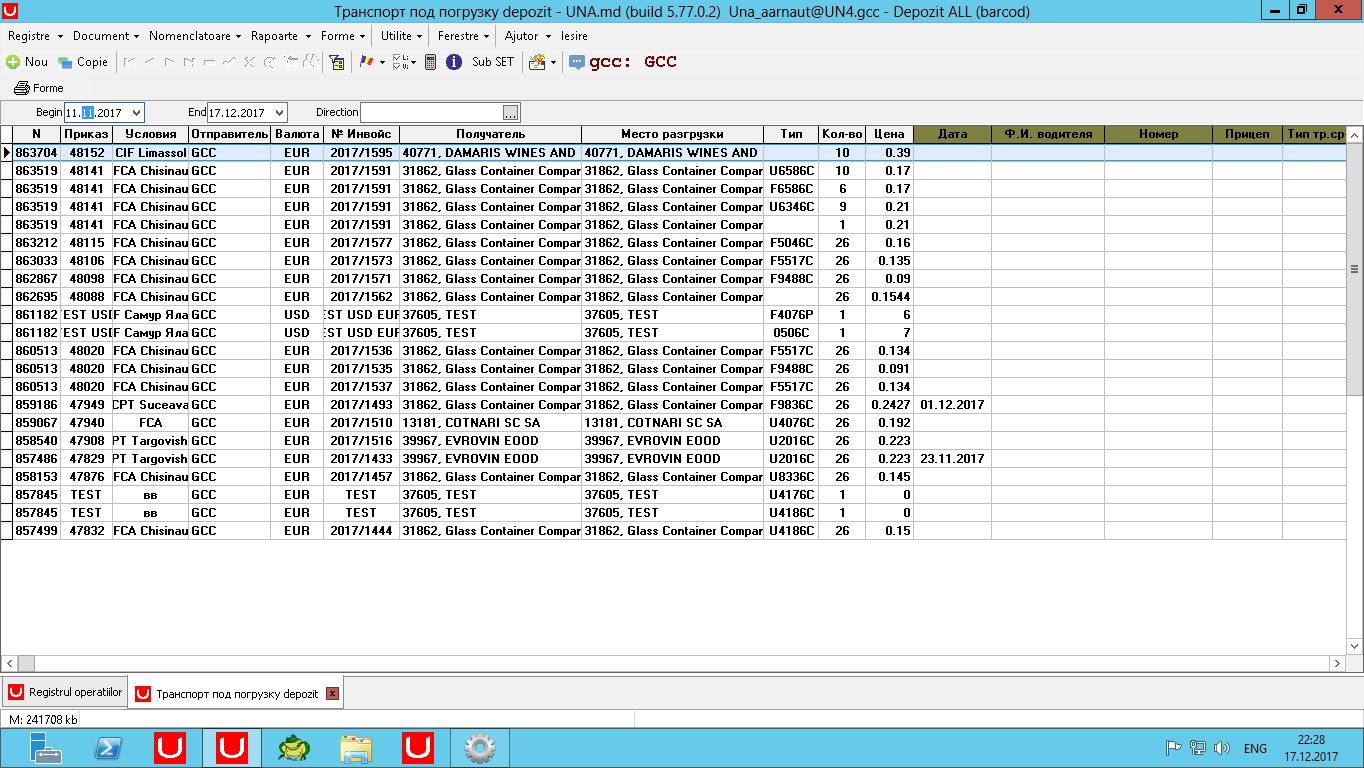Open the filter table icon in toolbar

pos(336,62)
